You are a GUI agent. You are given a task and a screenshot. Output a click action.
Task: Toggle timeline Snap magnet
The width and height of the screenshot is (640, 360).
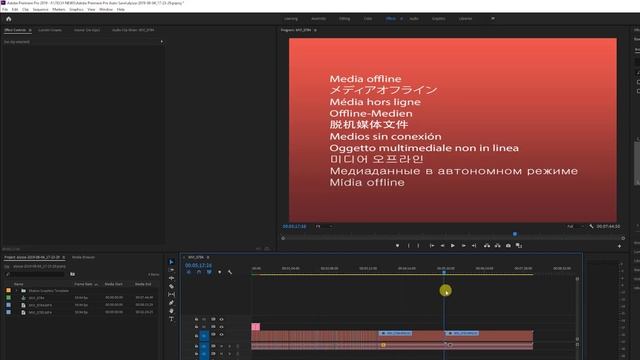pyautogui.click(x=199, y=272)
